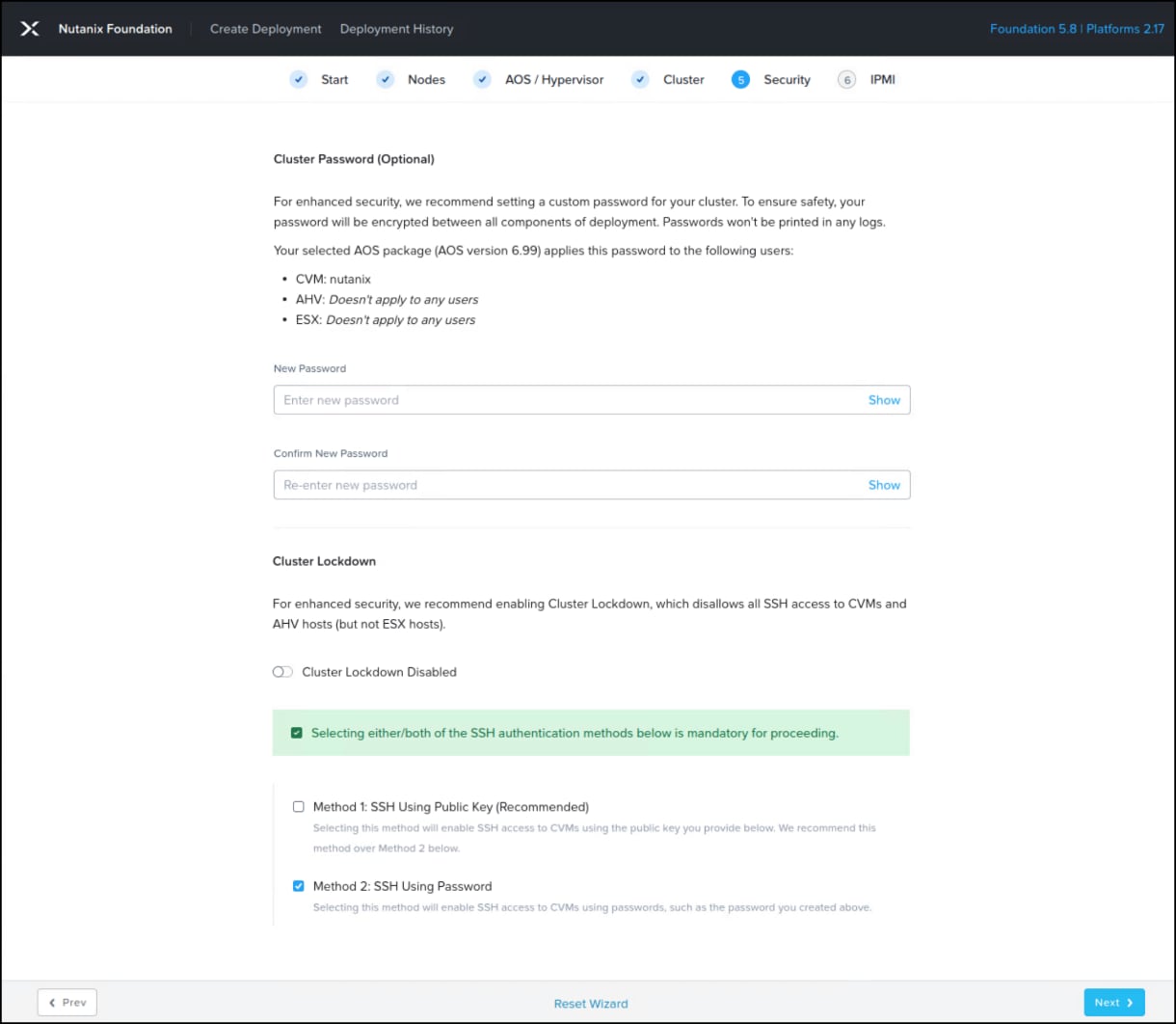Image resolution: width=1176 pixels, height=1024 pixels.
Task: Show the Confirm New Password field contents
Action: (884, 485)
